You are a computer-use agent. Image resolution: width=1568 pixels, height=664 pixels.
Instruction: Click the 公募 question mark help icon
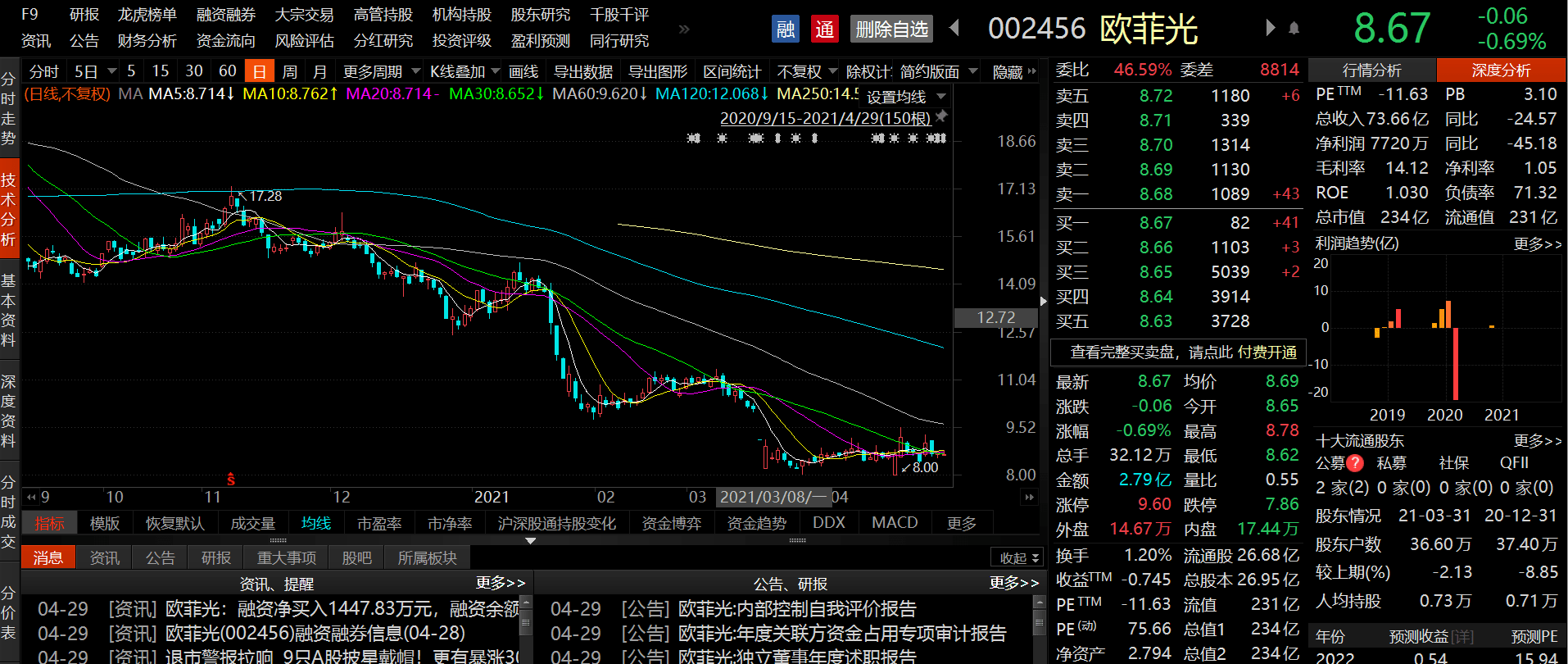[x=1355, y=463]
